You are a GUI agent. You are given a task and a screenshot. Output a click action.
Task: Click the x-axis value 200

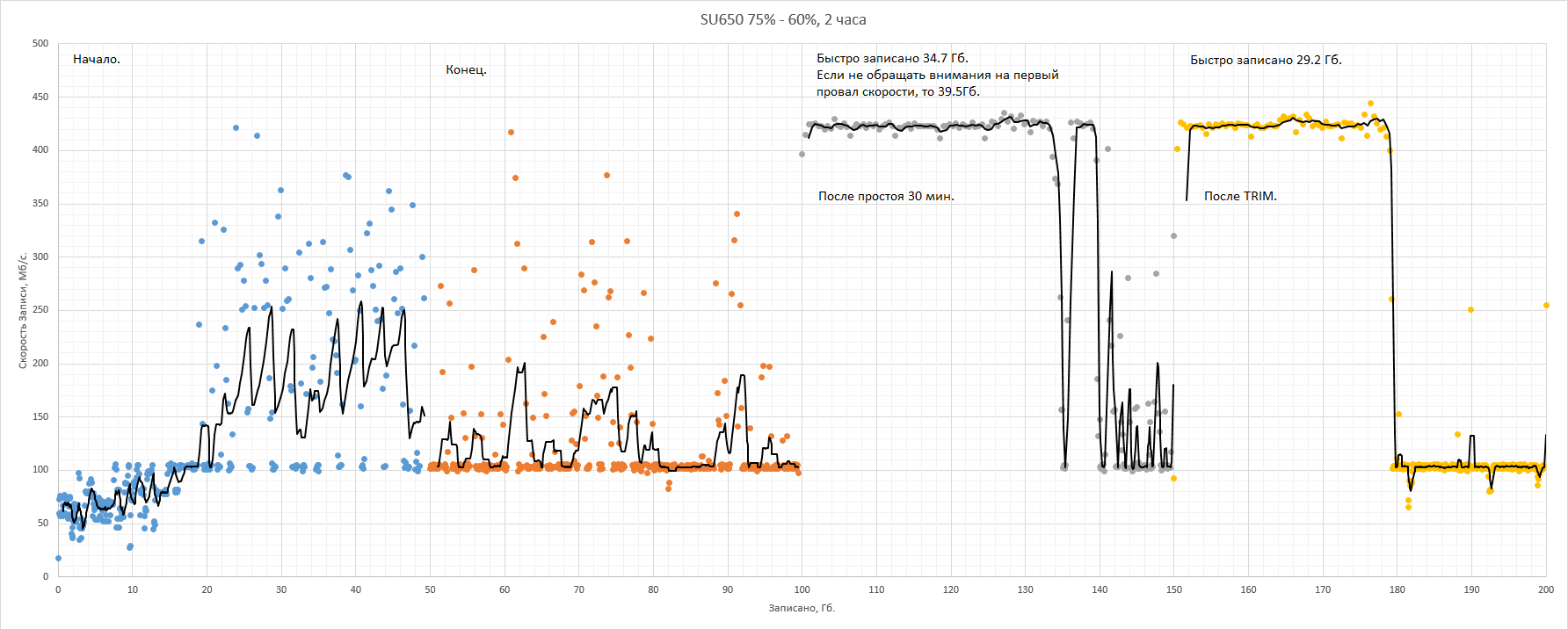[x=1546, y=589]
